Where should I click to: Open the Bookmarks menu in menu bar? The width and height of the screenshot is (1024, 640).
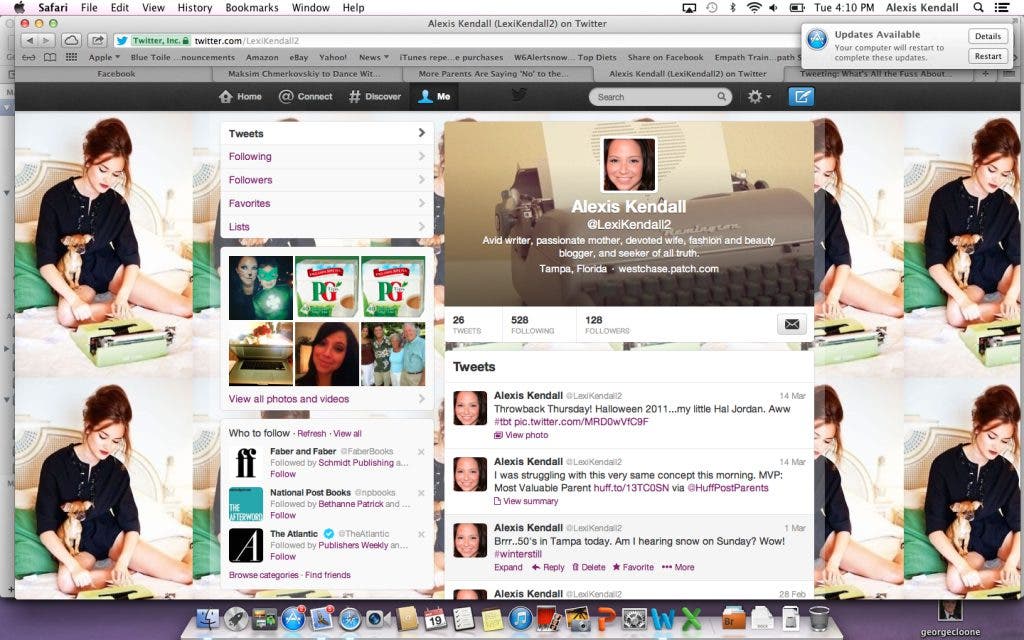point(251,8)
